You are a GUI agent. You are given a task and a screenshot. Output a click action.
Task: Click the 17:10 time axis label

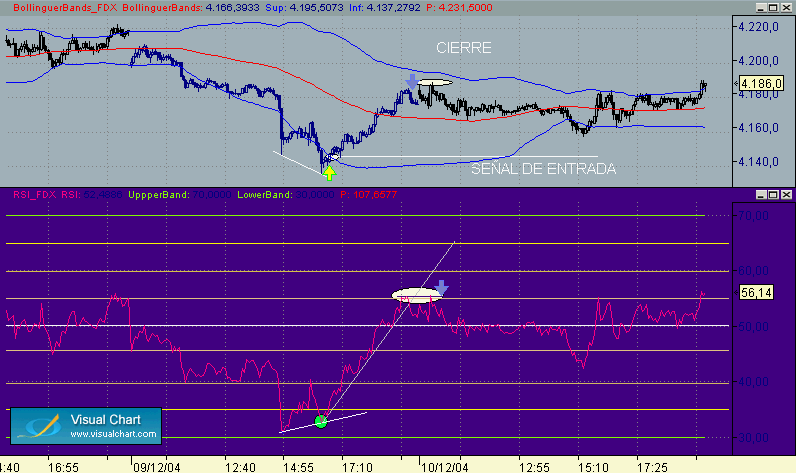click(x=357, y=467)
